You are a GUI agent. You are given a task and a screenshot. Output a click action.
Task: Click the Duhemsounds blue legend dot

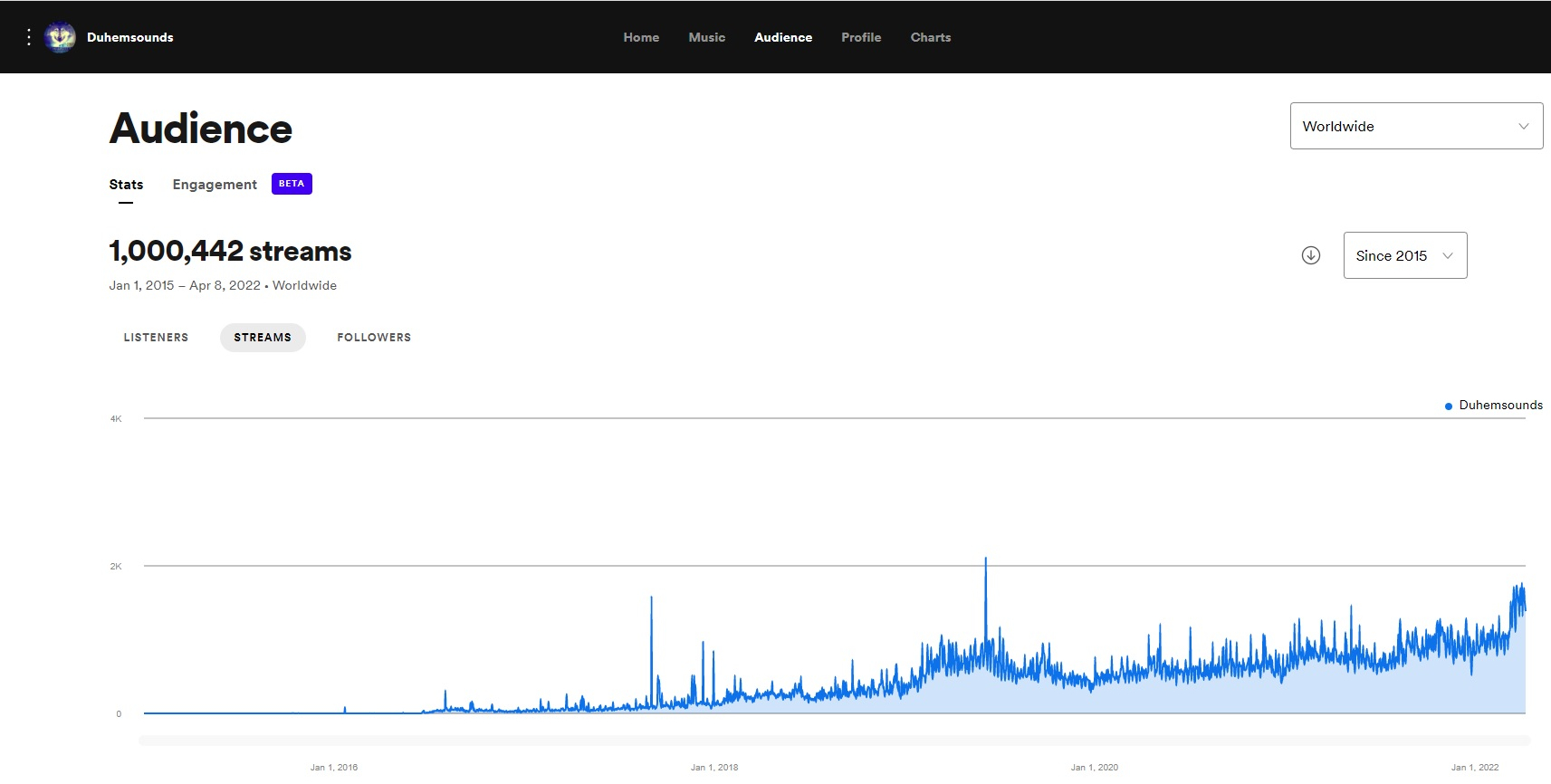click(1449, 406)
